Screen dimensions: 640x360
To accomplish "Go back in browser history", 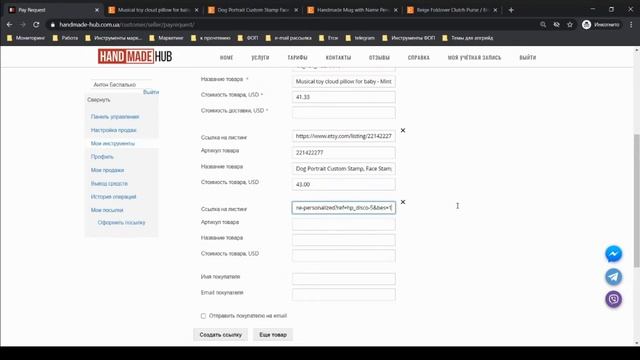I will click(9, 24).
